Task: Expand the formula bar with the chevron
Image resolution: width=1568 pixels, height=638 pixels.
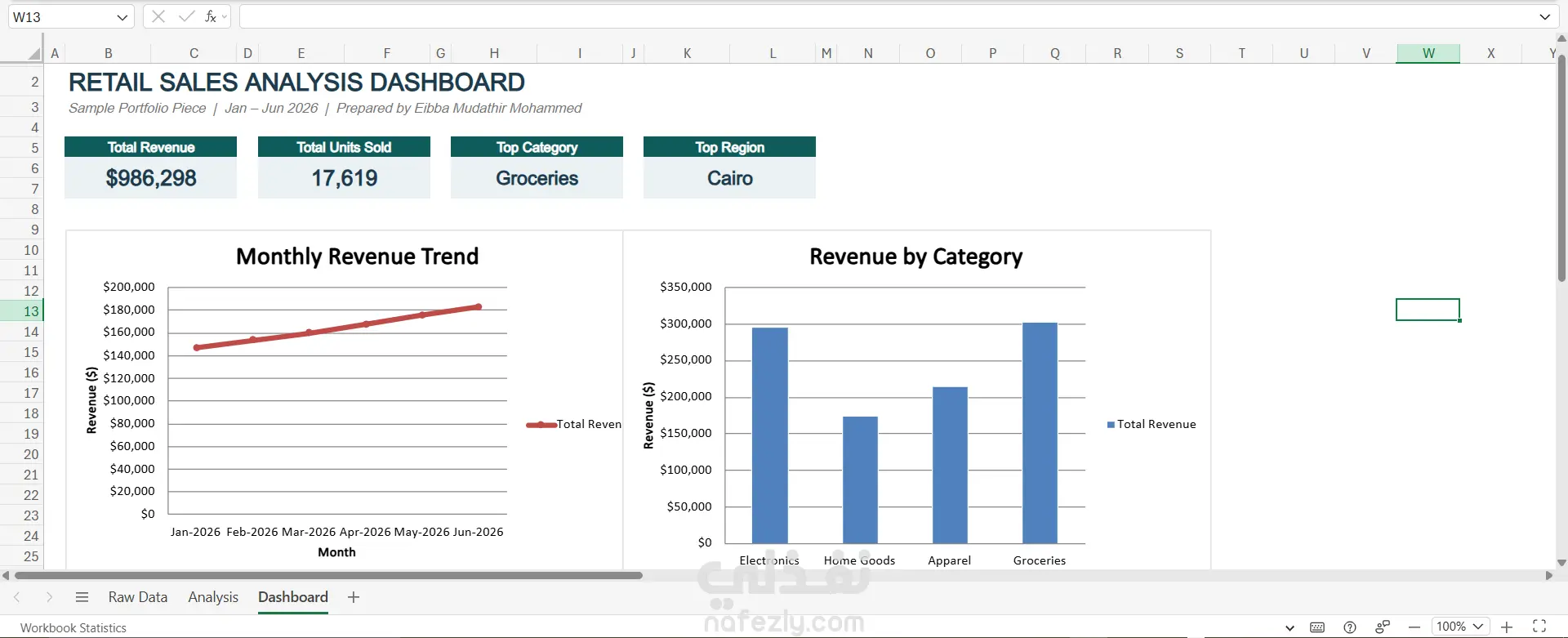Action: [1544, 16]
